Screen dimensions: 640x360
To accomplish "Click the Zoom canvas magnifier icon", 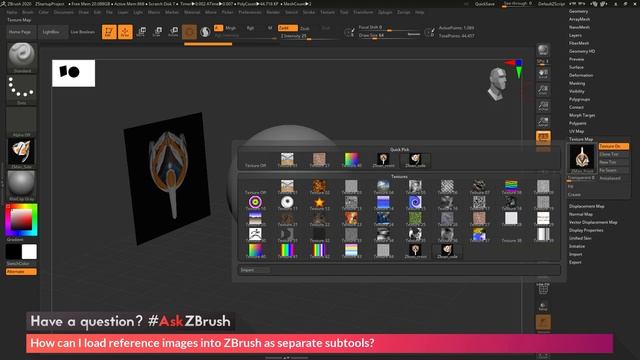I will coord(543,90).
